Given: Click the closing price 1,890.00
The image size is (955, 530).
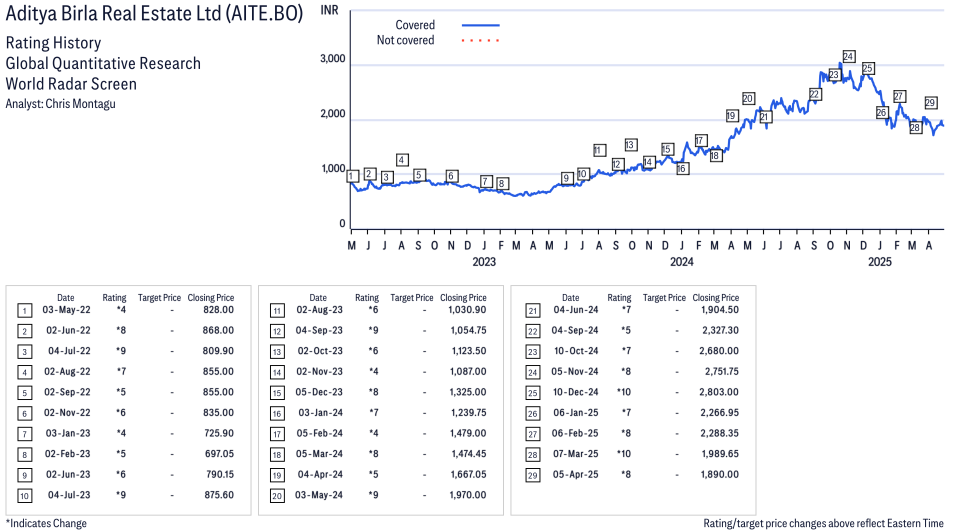Looking at the screenshot, I should [x=720, y=475].
